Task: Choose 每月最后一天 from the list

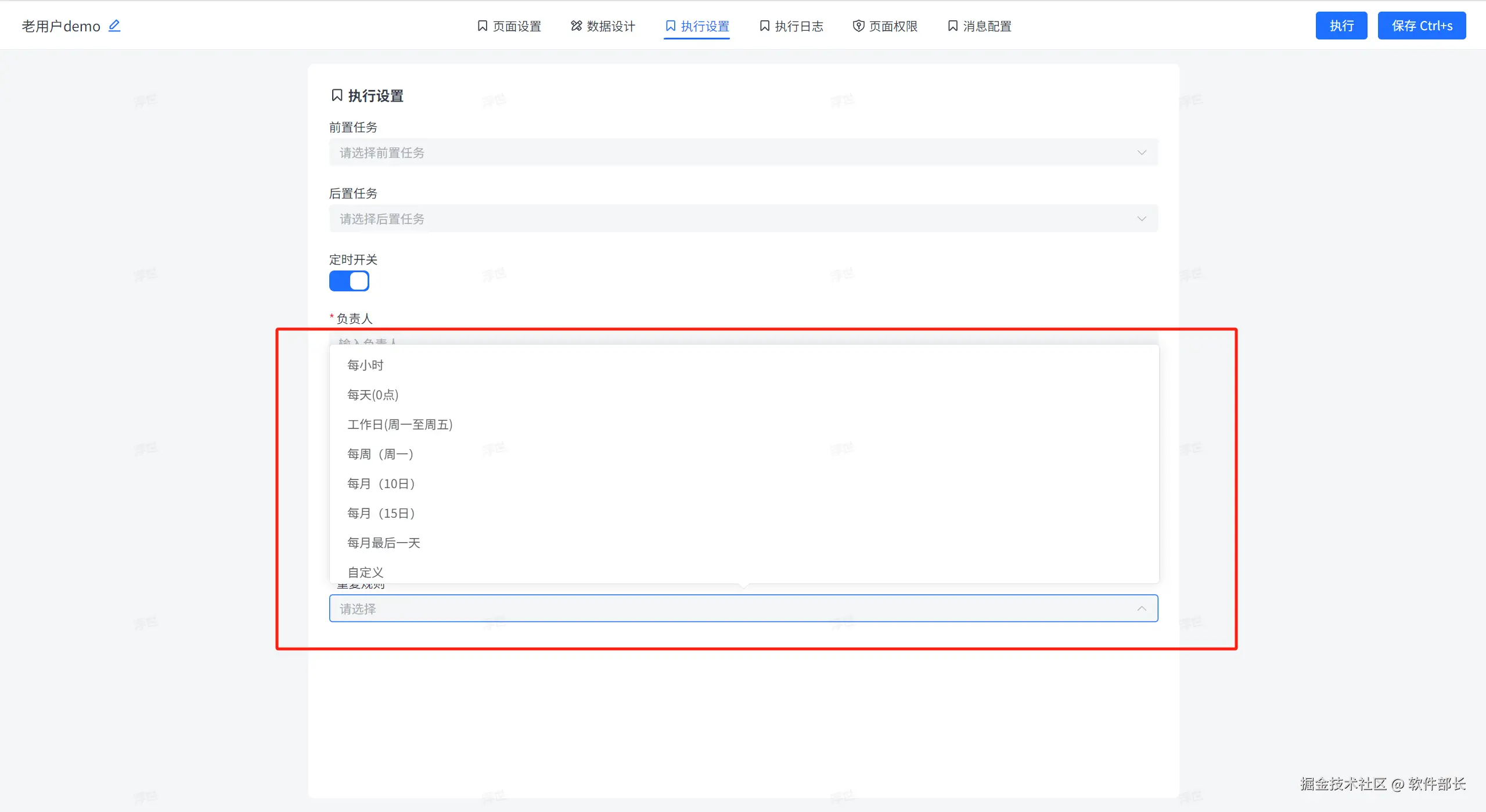Action: tap(383, 543)
